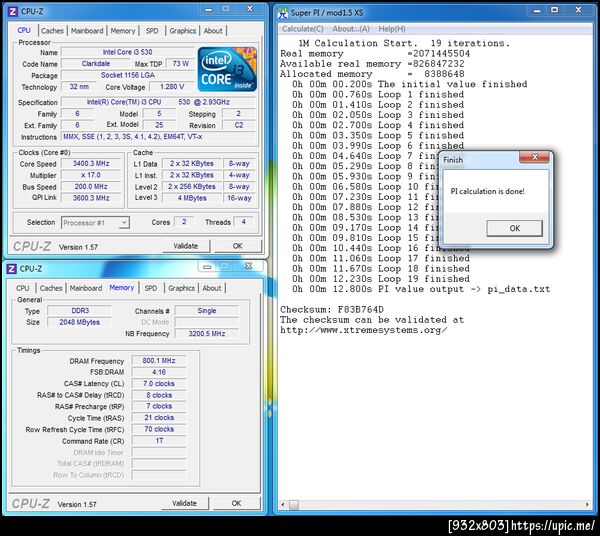Click the Super PI horizontal scrollbar thumb

point(294,505)
